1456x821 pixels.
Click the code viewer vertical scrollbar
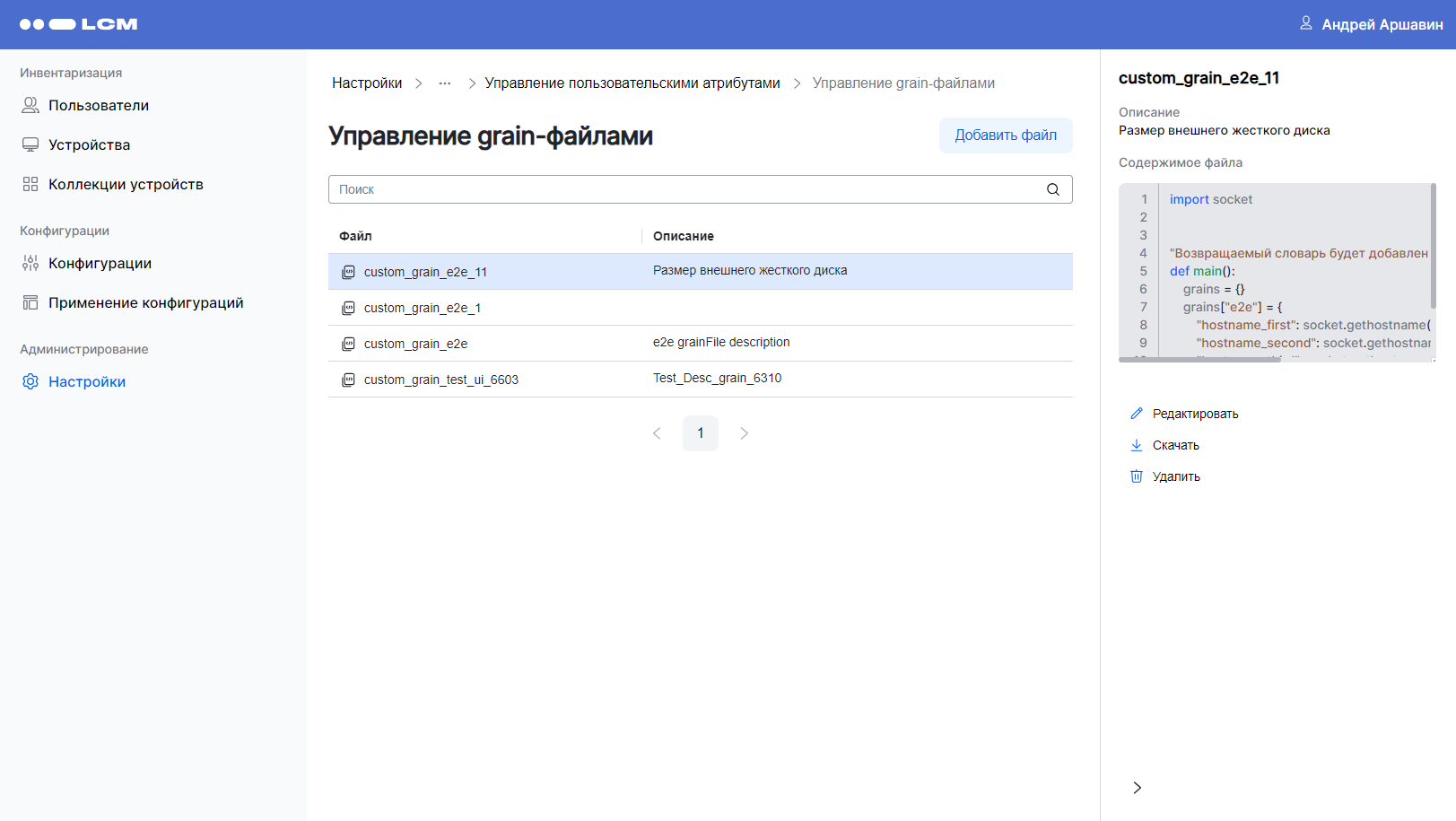pyautogui.click(x=1433, y=247)
